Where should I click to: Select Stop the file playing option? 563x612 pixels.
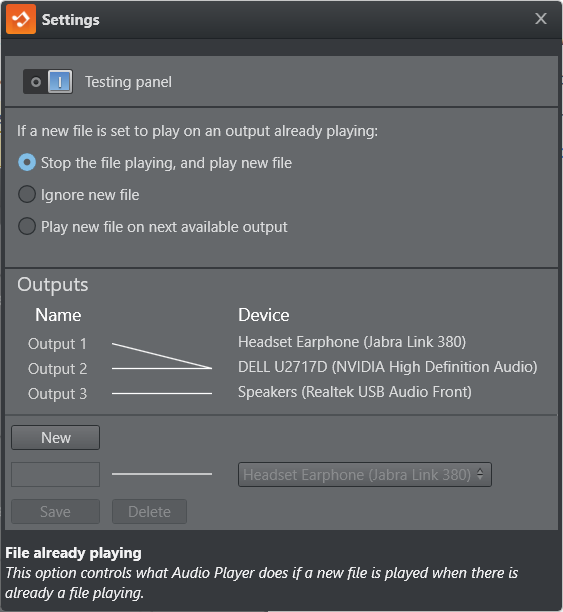[x=27, y=162]
